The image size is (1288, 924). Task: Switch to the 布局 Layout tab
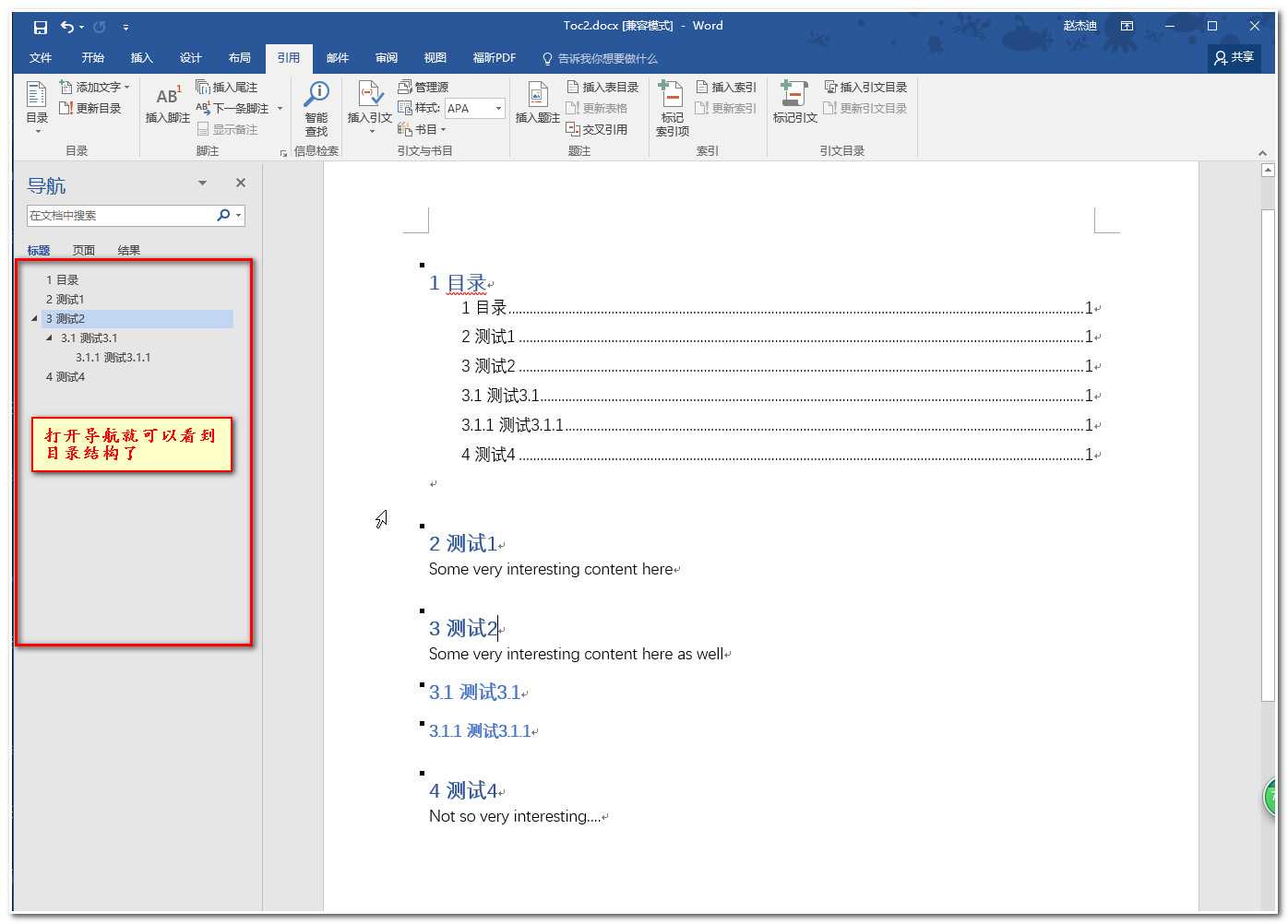coord(239,58)
